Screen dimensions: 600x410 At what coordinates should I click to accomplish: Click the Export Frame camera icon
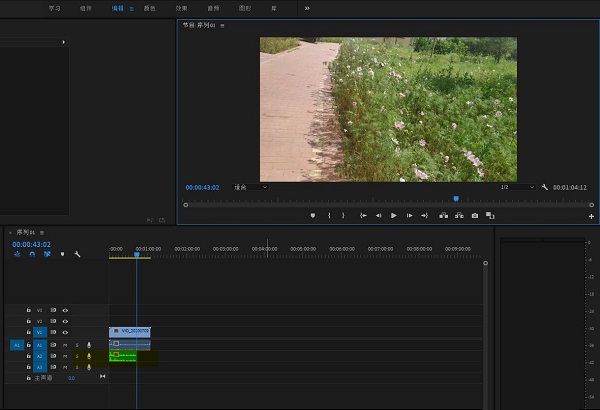click(475, 215)
